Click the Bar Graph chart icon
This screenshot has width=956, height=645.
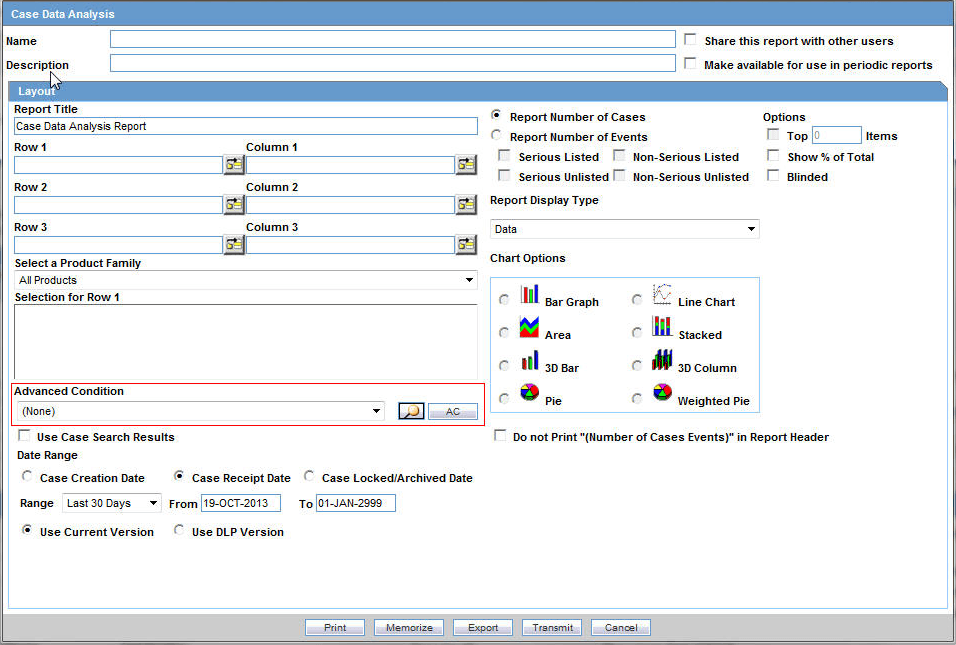pyautogui.click(x=529, y=294)
